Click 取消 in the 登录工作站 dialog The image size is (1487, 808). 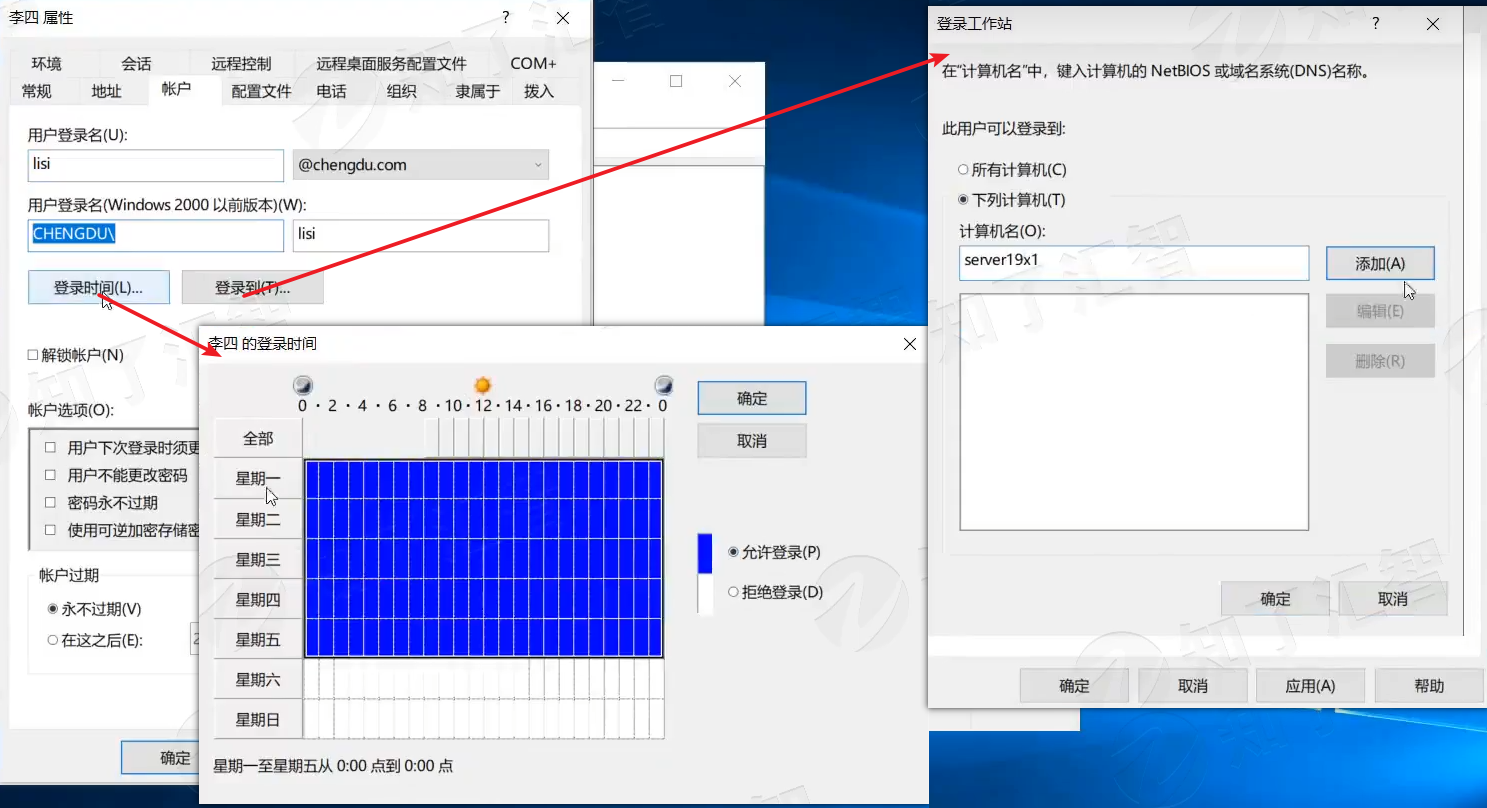tap(1393, 599)
